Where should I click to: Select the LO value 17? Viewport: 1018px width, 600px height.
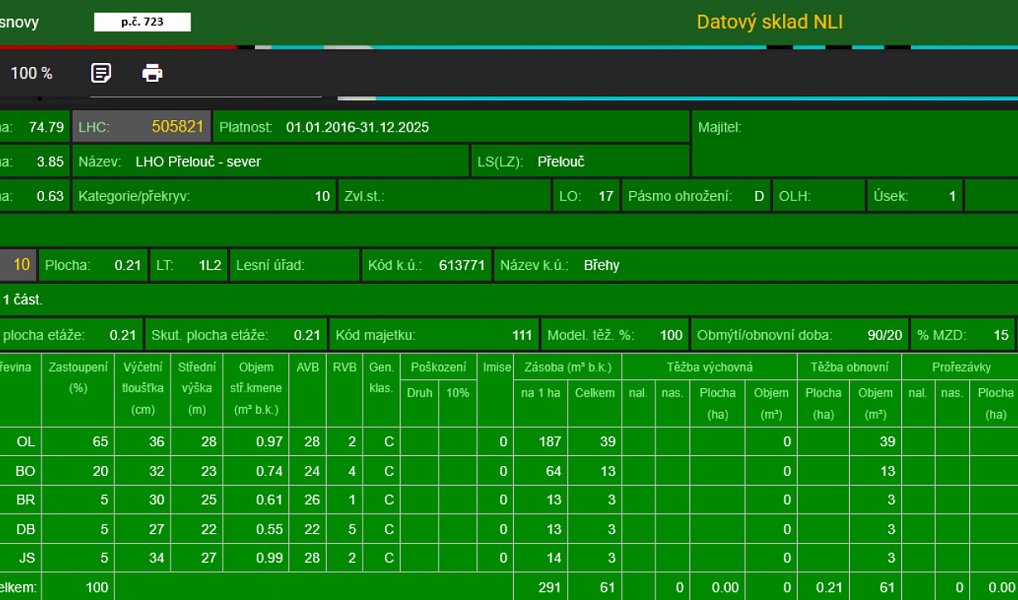(x=605, y=196)
